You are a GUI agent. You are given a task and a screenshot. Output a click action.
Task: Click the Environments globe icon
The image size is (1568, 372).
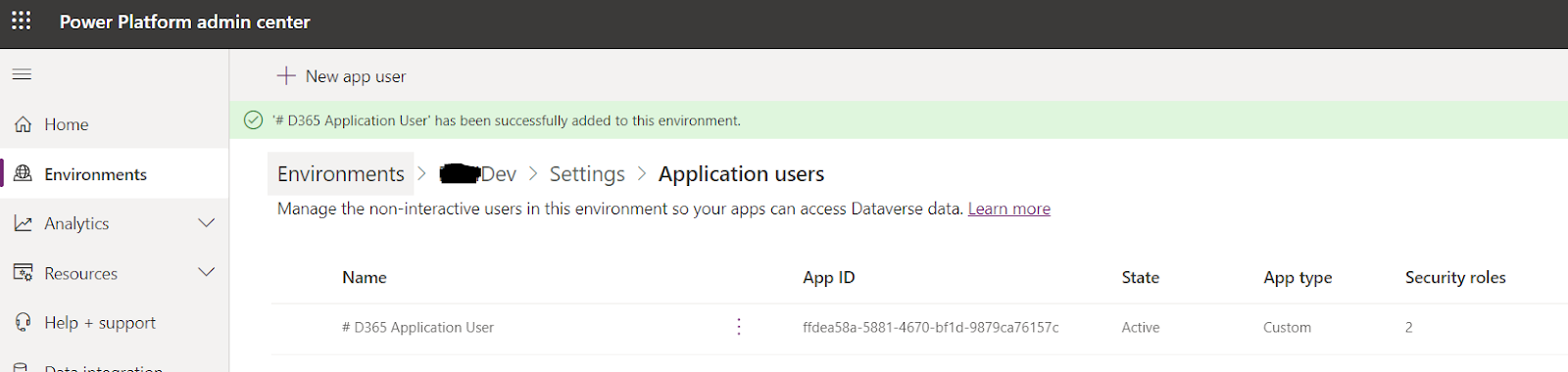click(x=24, y=173)
